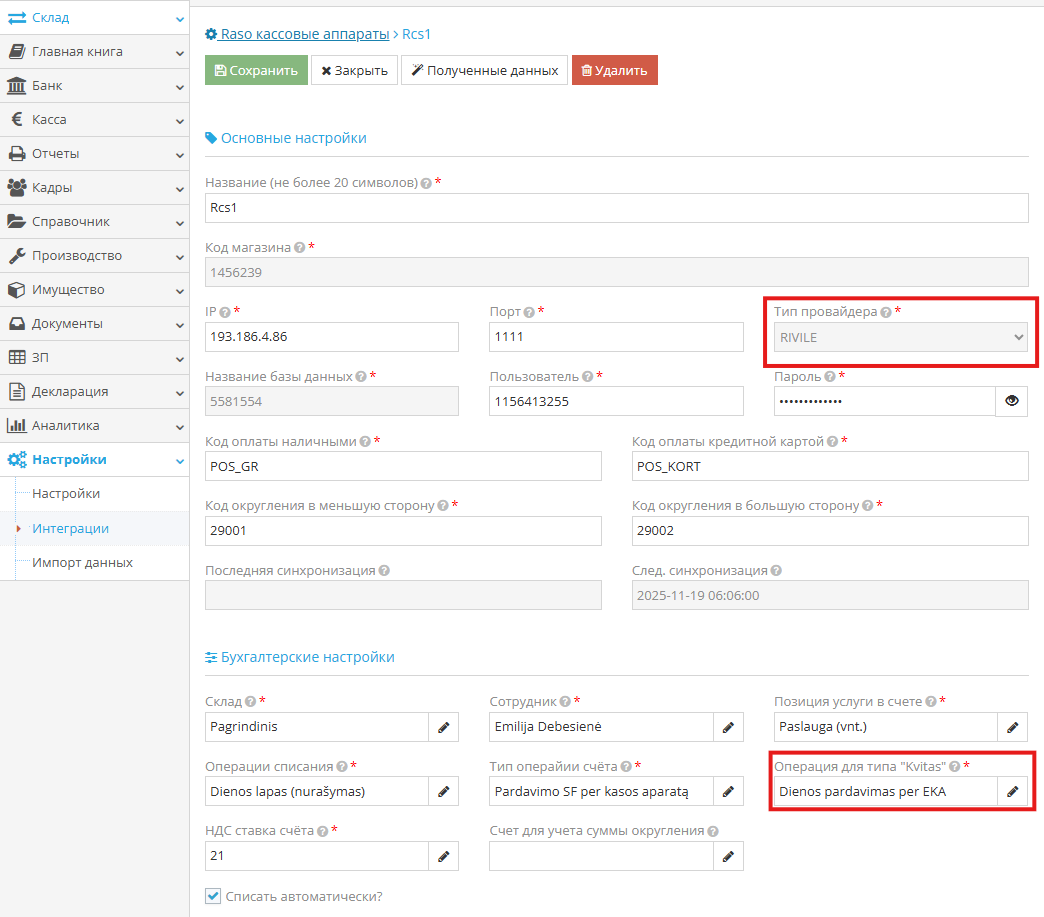
Task: Edit the Операции списания value via pencil
Action: pos(443,792)
